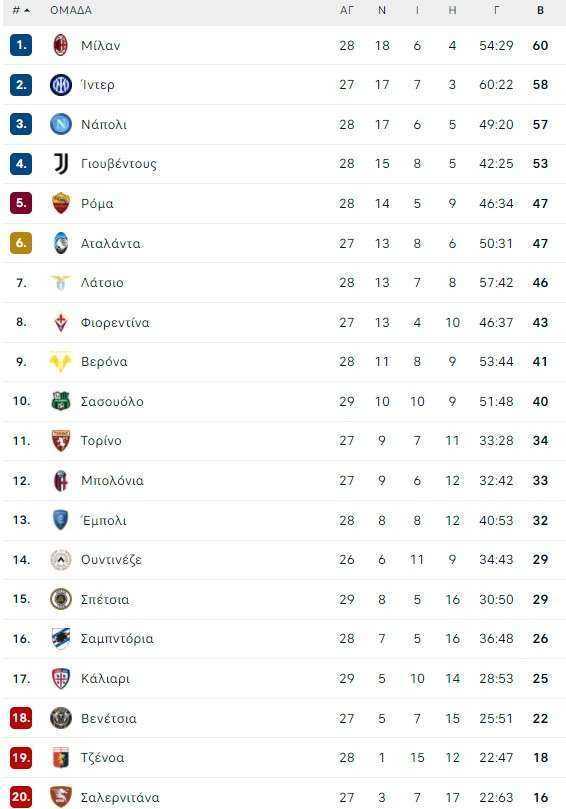Click the Sassuolo club badge
Viewport: 566px width, 809px height.
pos(61,401)
